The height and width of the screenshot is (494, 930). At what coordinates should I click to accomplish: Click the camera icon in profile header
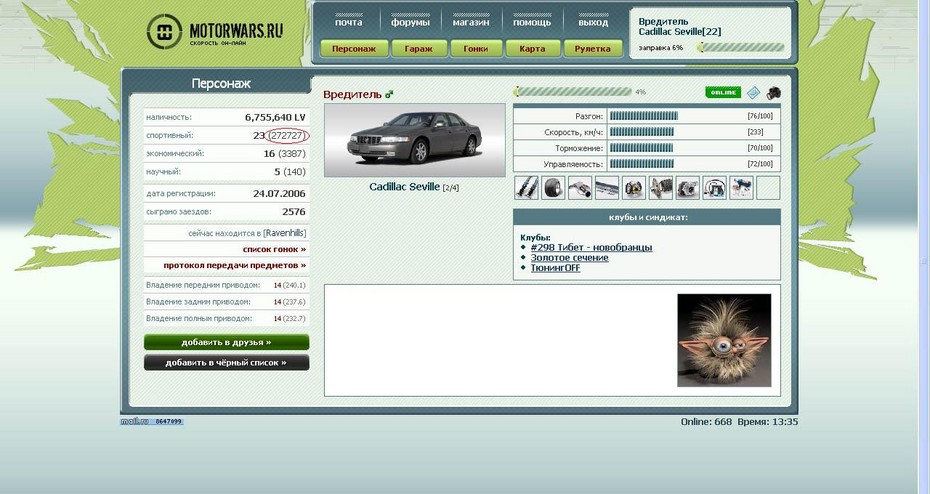click(x=773, y=93)
